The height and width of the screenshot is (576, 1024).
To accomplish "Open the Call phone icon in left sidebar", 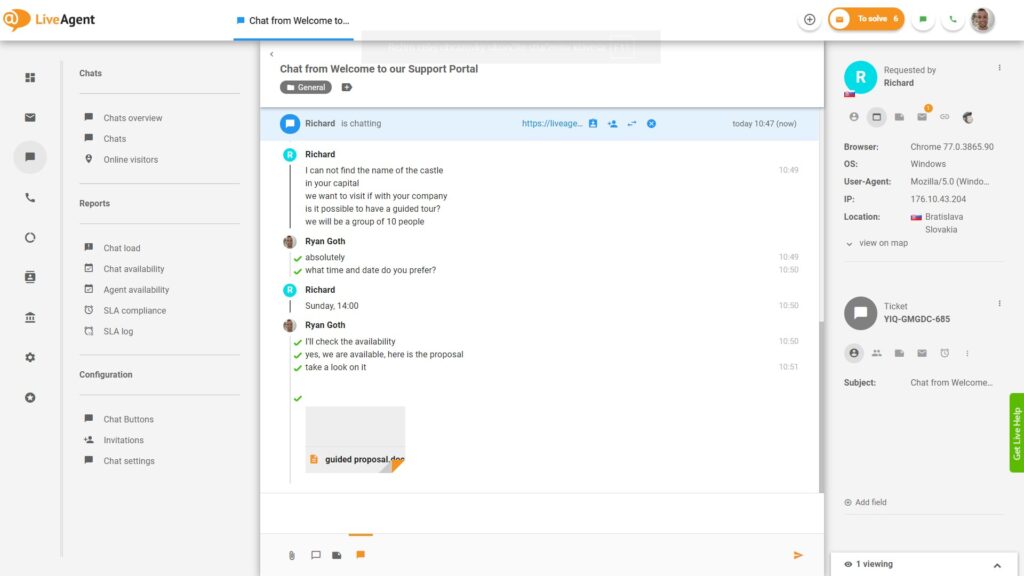I will click(30, 197).
